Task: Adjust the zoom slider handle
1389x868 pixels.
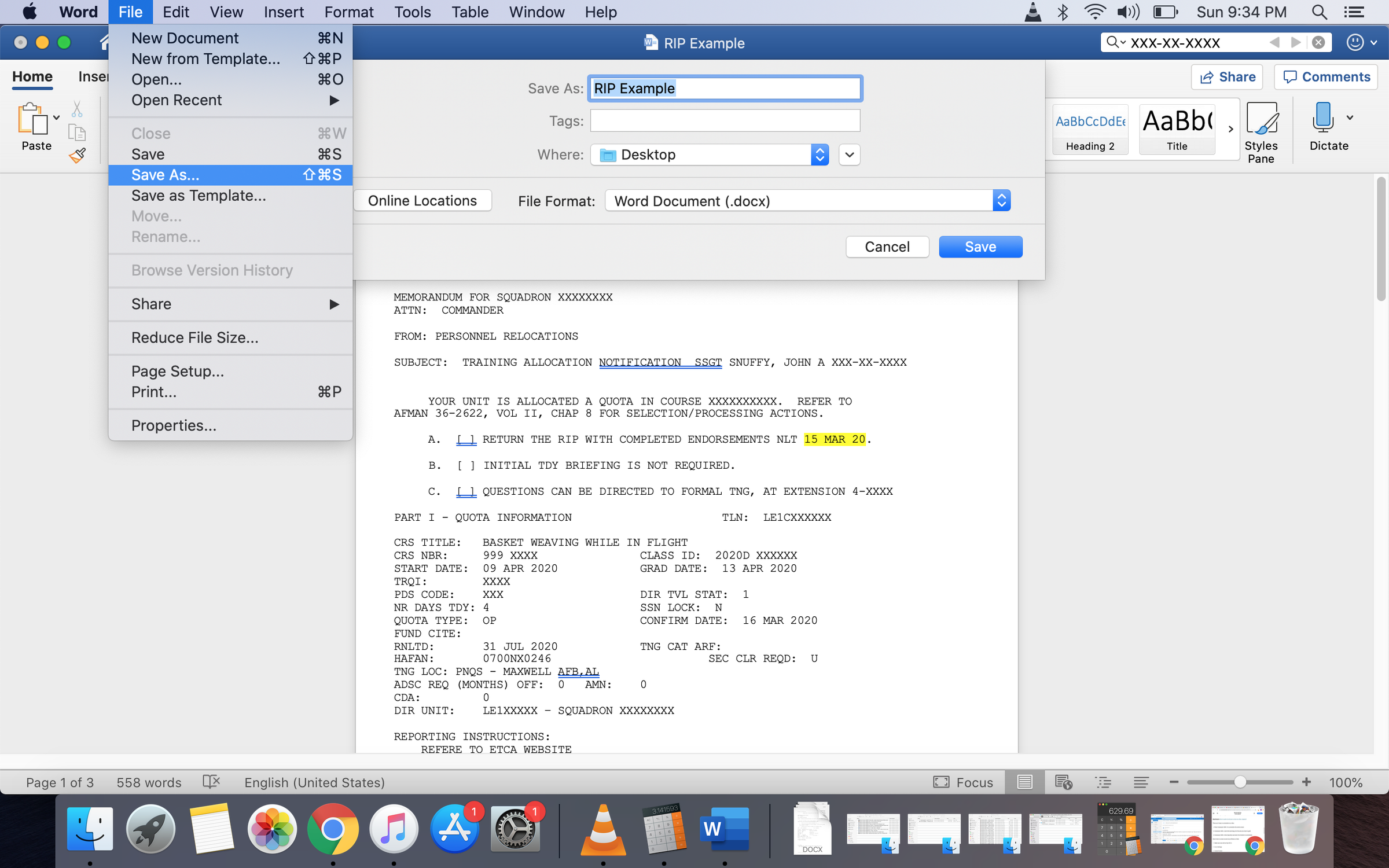Action: tap(1240, 782)
